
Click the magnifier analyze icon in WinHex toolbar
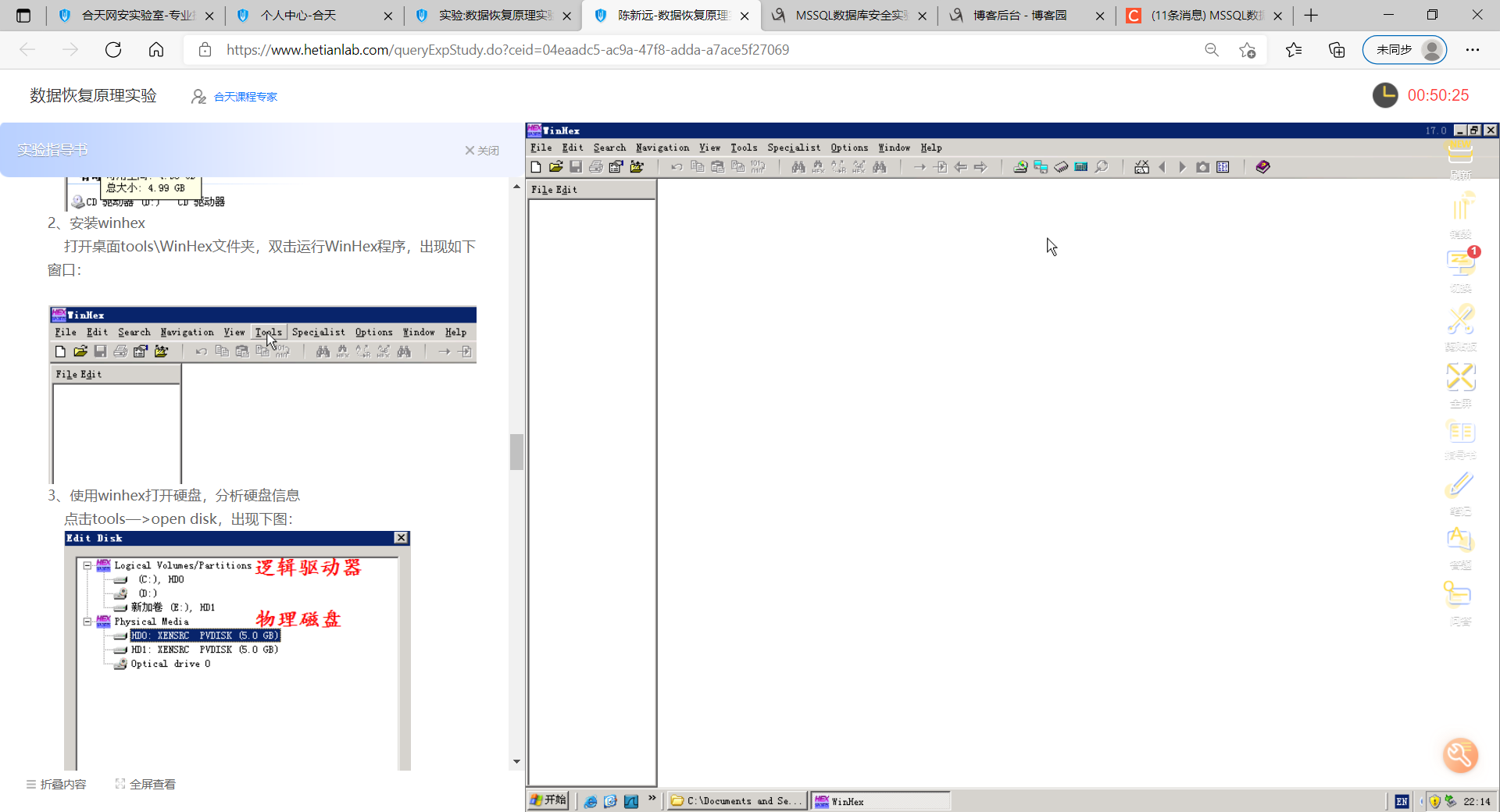pyautogui.click(x=1102, y=167)
